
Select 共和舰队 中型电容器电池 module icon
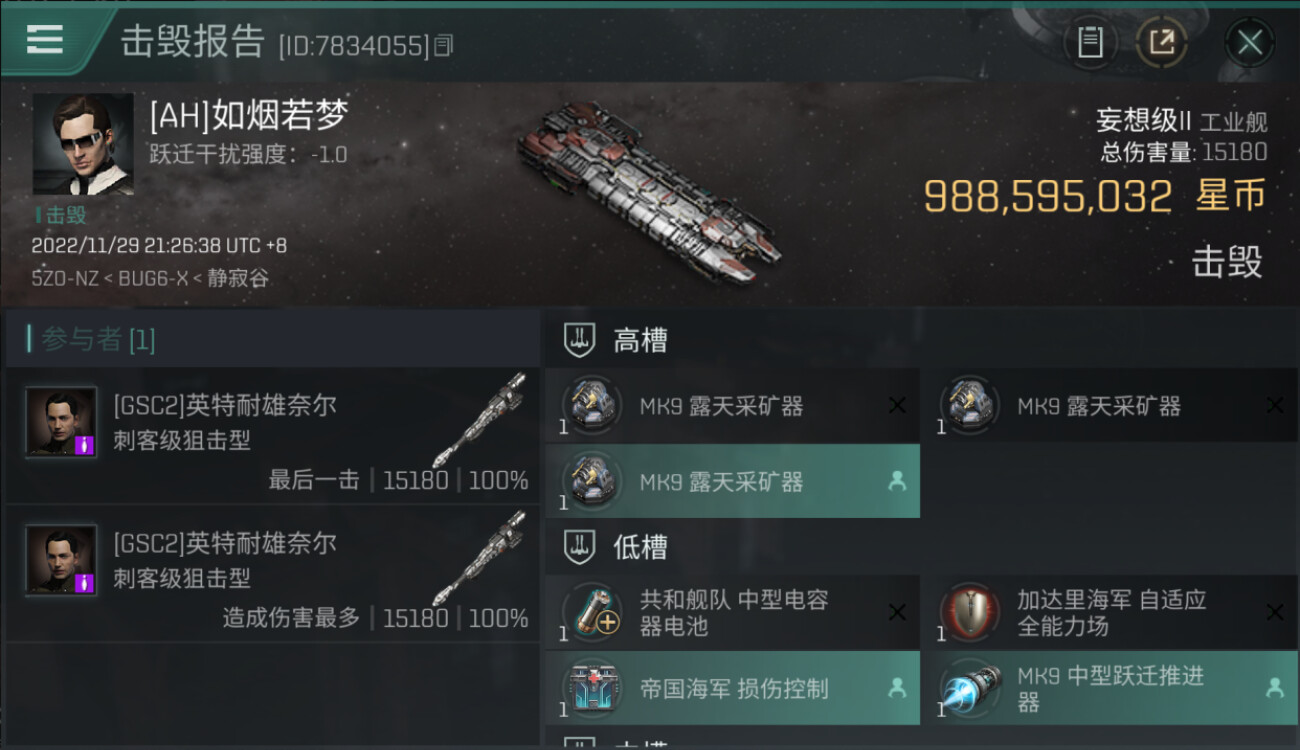tap(592, 612)
